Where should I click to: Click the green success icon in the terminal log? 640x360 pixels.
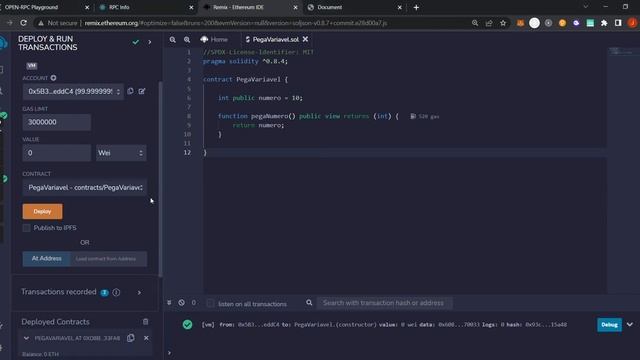click(187, 324)
